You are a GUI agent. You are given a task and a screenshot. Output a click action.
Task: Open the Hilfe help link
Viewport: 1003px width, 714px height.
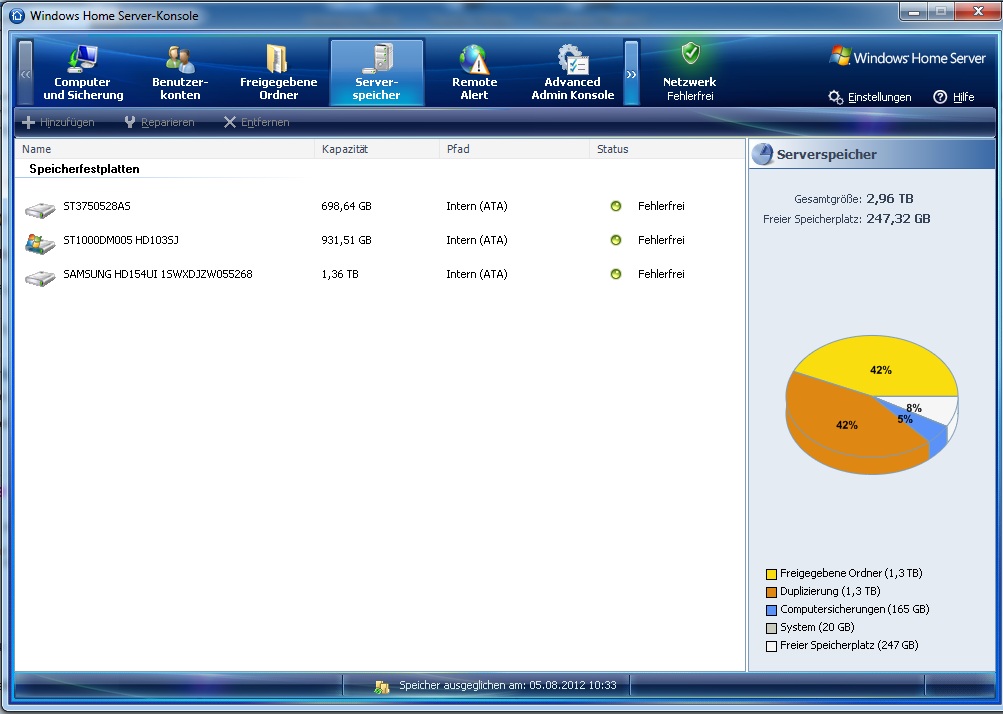point(954,97)
